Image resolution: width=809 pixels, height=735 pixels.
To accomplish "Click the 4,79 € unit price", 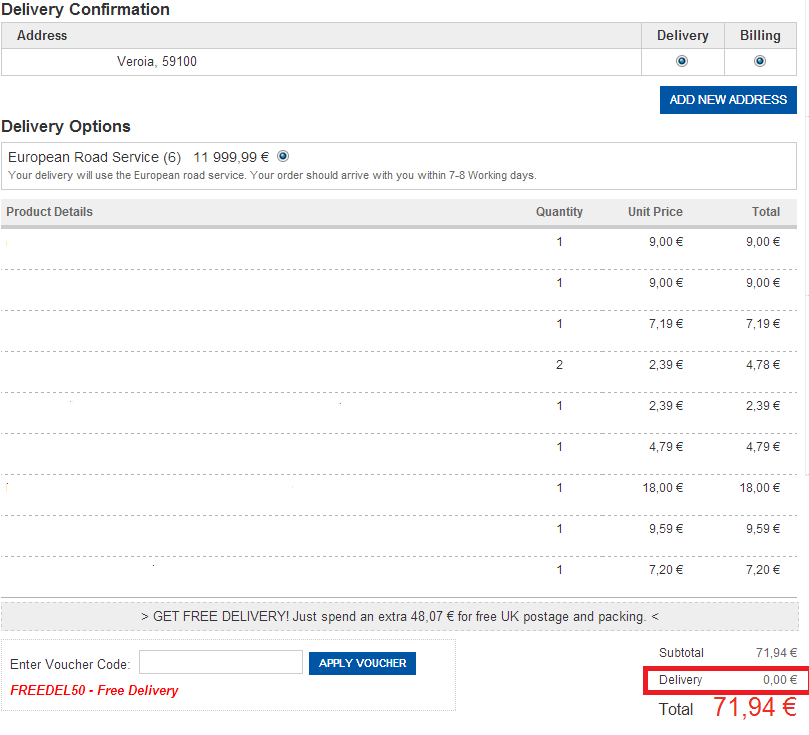I will point(666,447).
